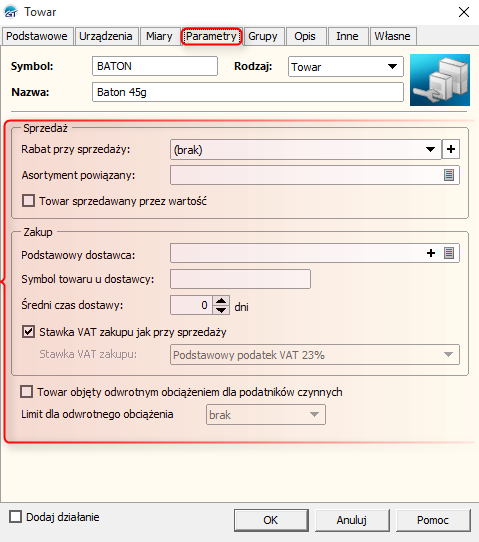The image size is (479, 542).
Task: Enable Towar objęty odwrotnym obciążeniem checkbox
Action: (27, 392)
